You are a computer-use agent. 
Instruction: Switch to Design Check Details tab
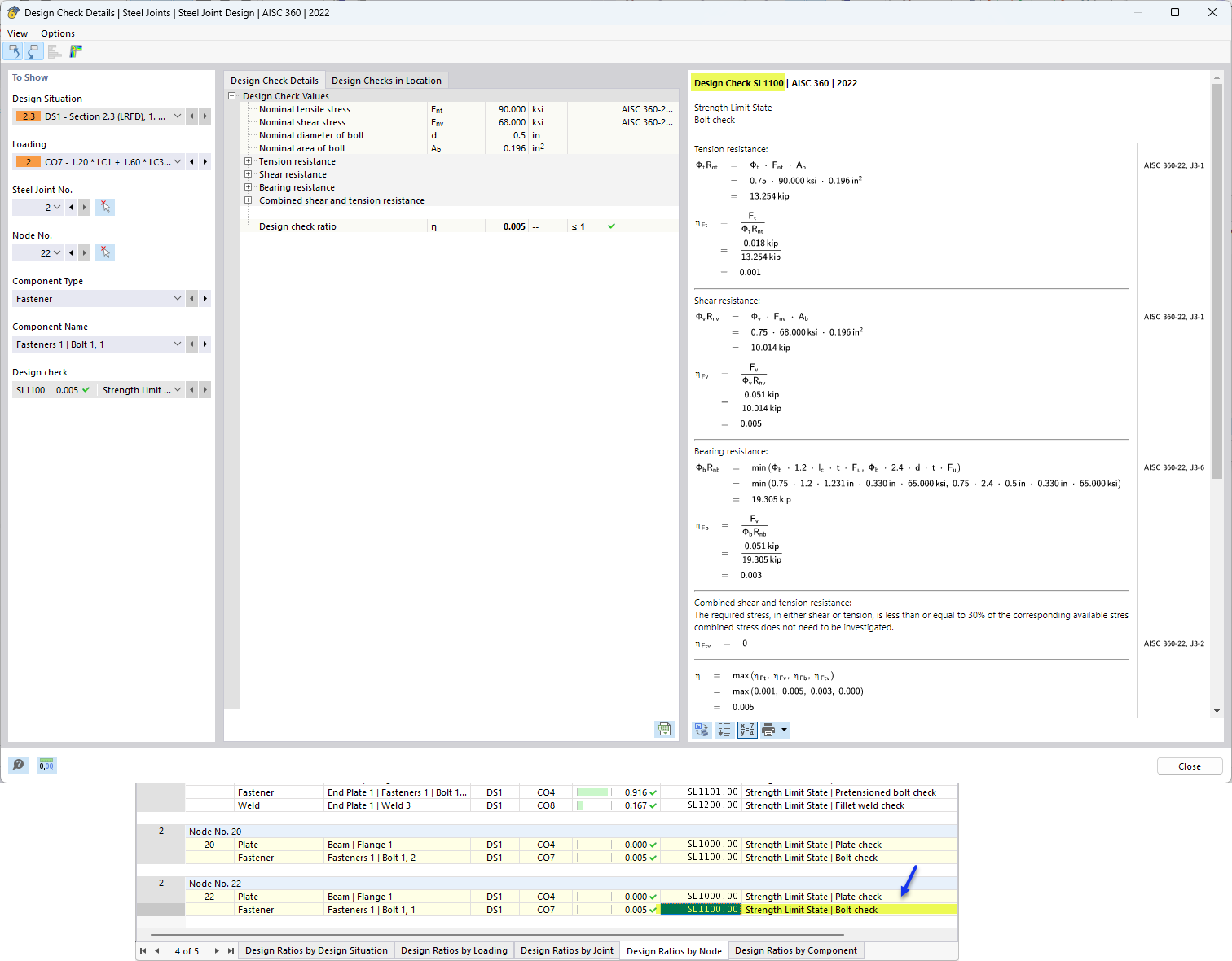point(275,81)
